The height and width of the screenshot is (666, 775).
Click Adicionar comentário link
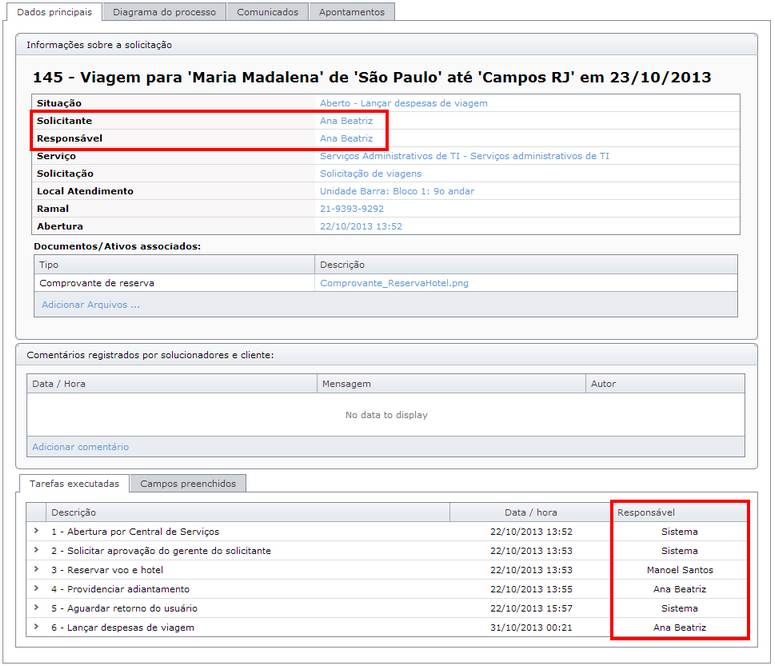point(80,447)
